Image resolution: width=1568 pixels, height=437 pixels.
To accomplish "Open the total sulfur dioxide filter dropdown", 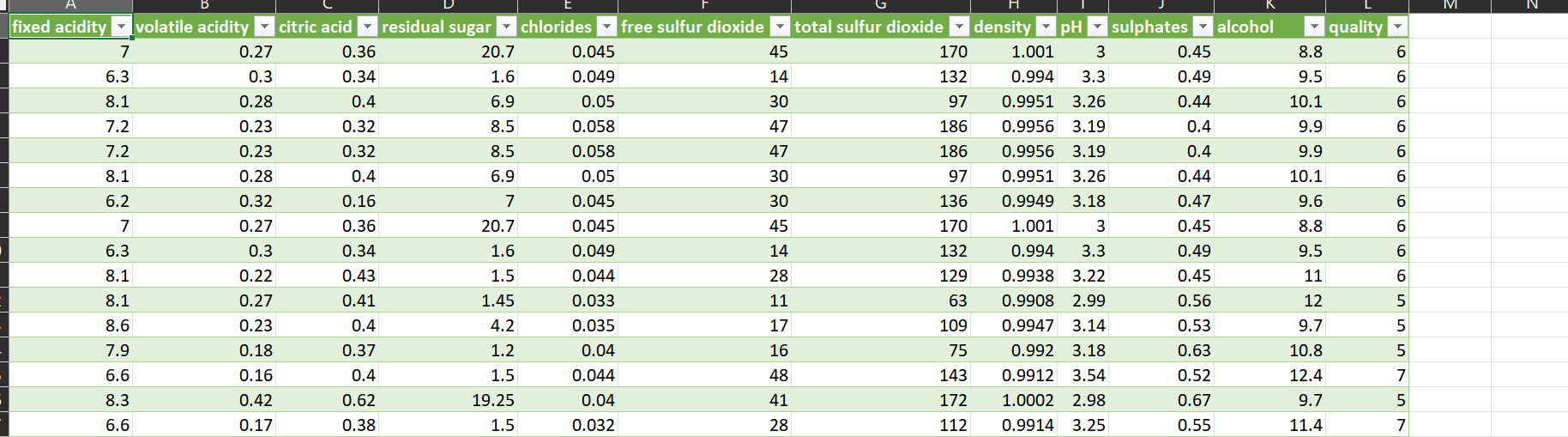I will click(959, 27).
